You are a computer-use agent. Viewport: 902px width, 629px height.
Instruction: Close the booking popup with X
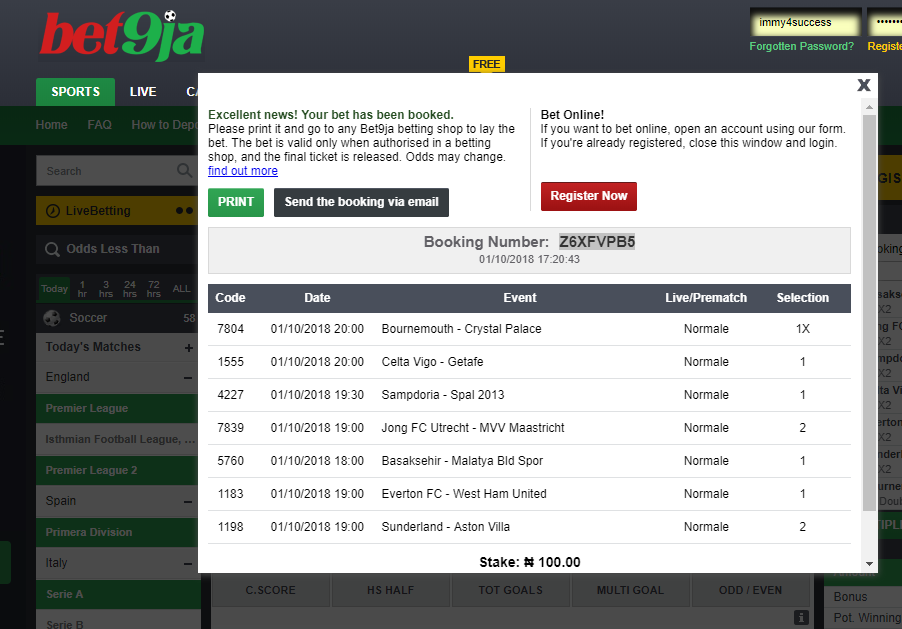(863, 85)
